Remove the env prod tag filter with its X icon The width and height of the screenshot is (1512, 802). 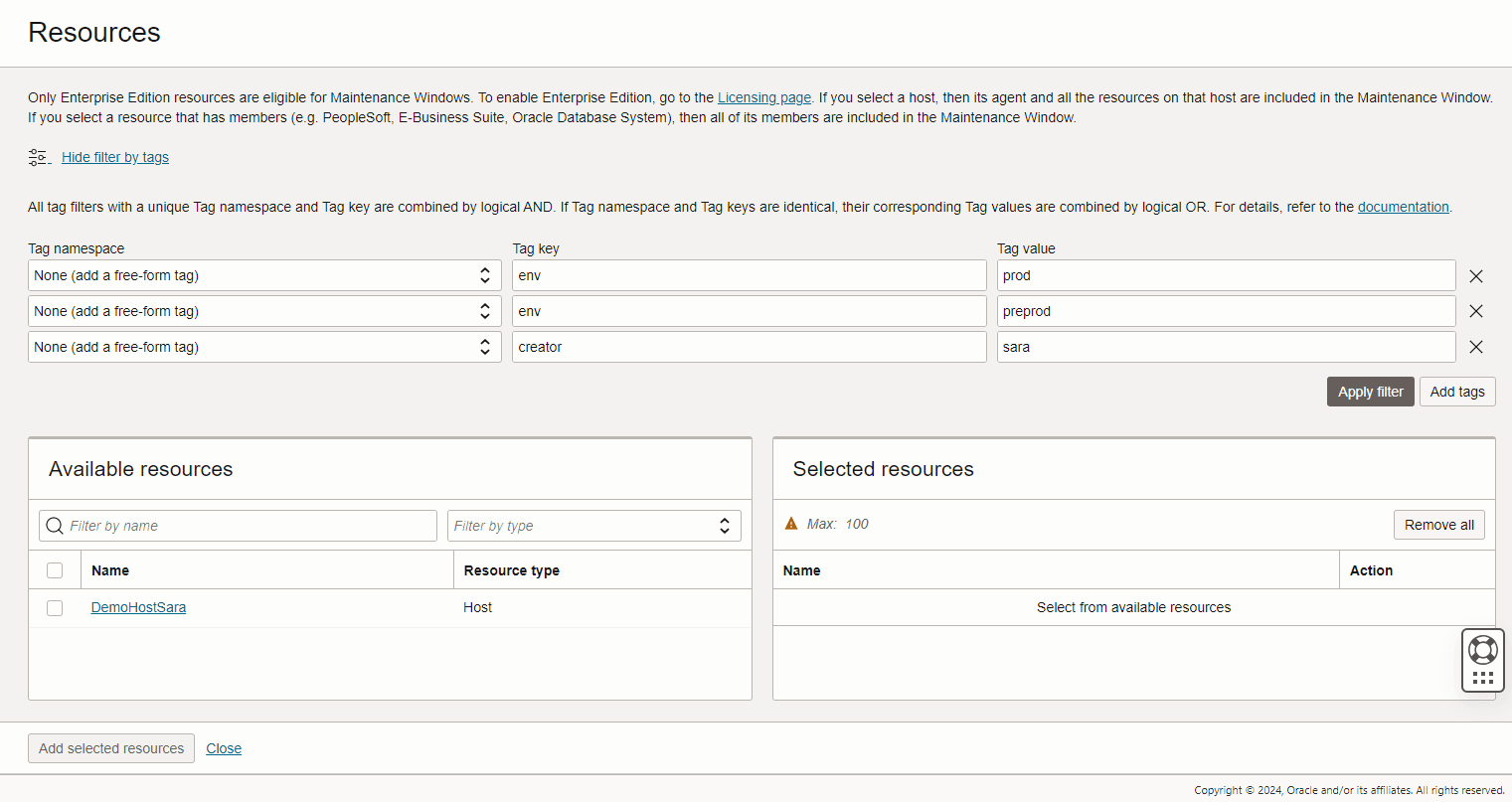[1476, 275]
